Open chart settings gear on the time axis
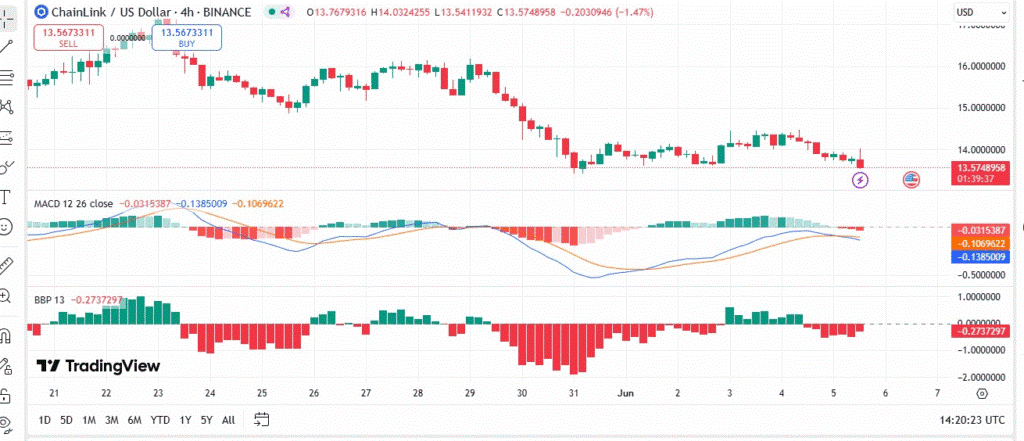Image resolution: width=1024 pixels, height=441 pixels. coord(982,393)
